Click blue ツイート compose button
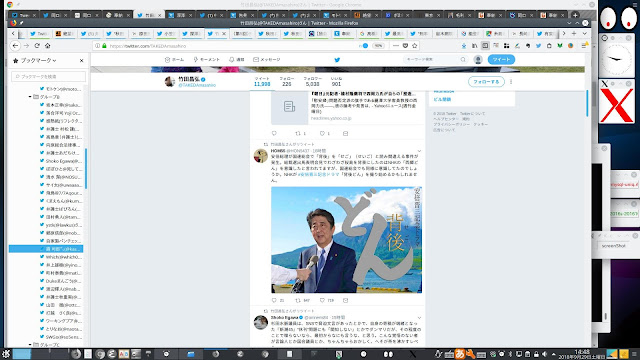 click(501, 60)
